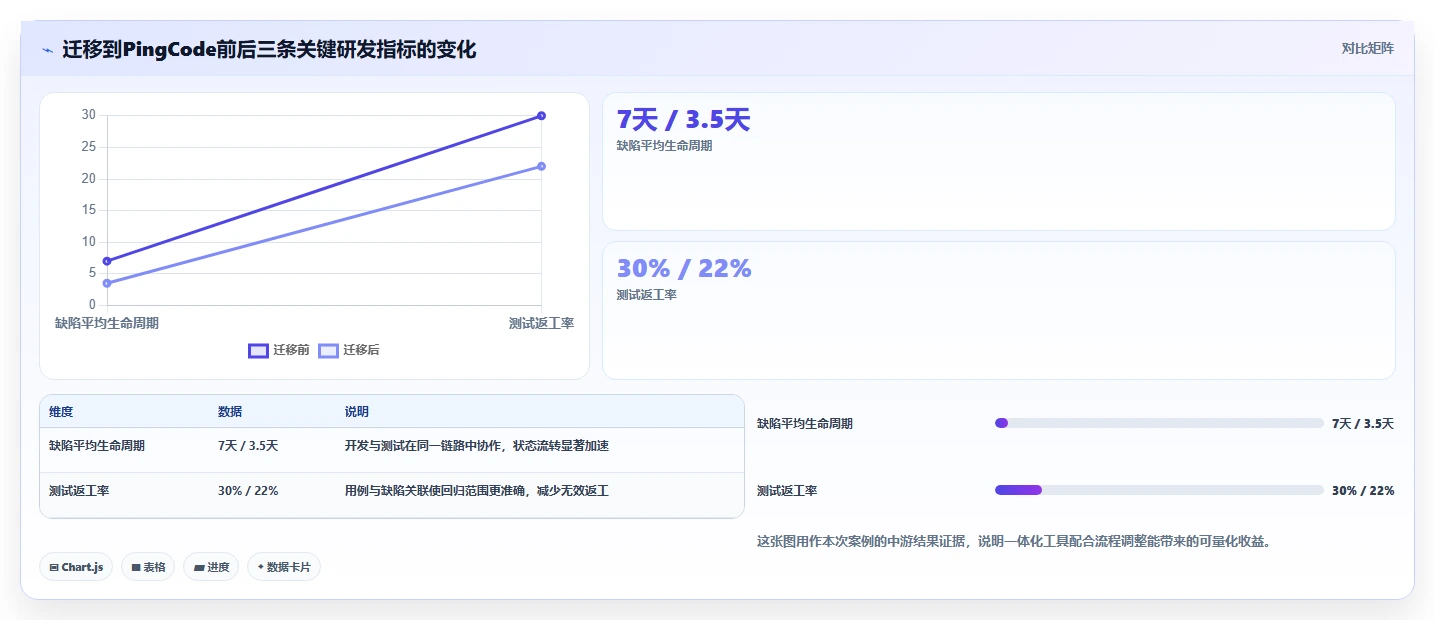Viewport: 1435px width, 620px height.
Task: Click the 7天 / 3.5天 data card value
Action: click(x=683, y=120)
